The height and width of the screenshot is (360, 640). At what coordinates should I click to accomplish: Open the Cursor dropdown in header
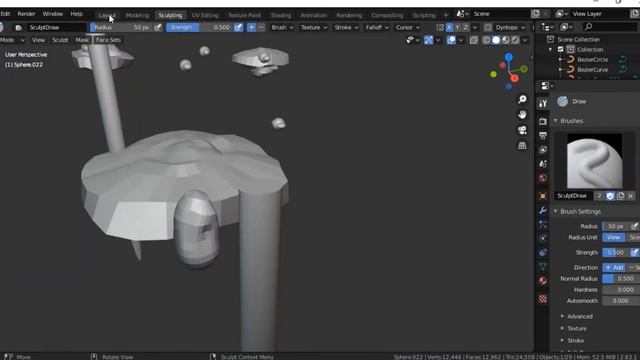(408, 27)
